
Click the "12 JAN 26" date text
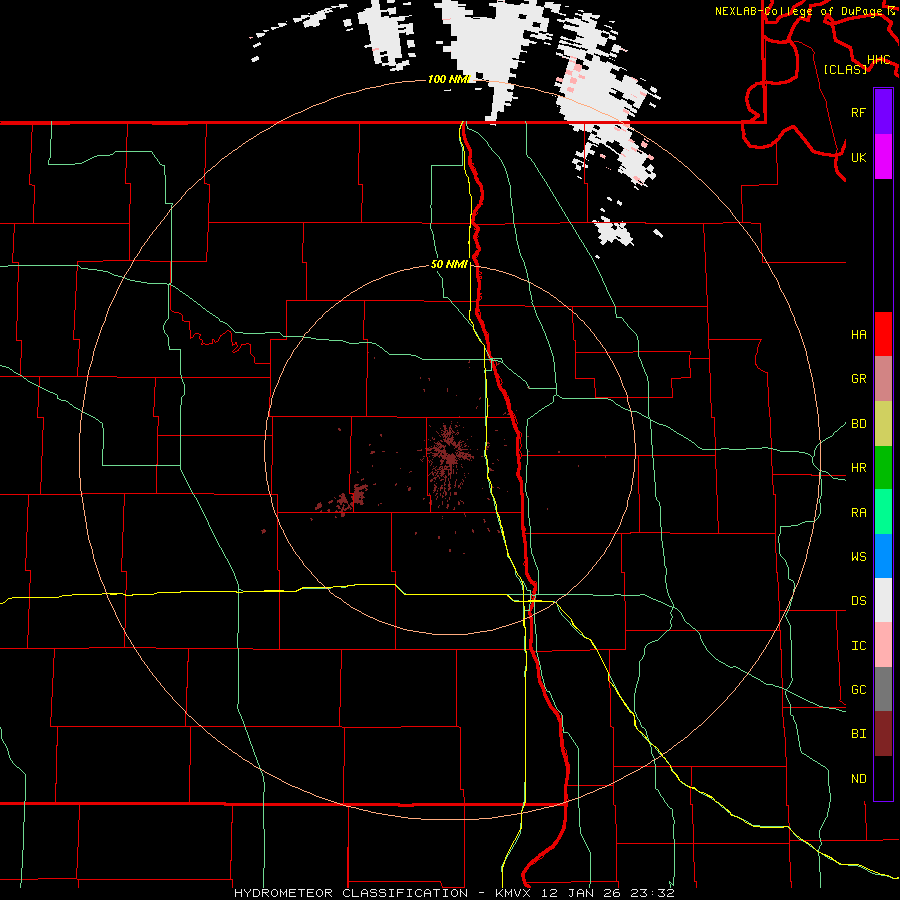click(579, 893)
